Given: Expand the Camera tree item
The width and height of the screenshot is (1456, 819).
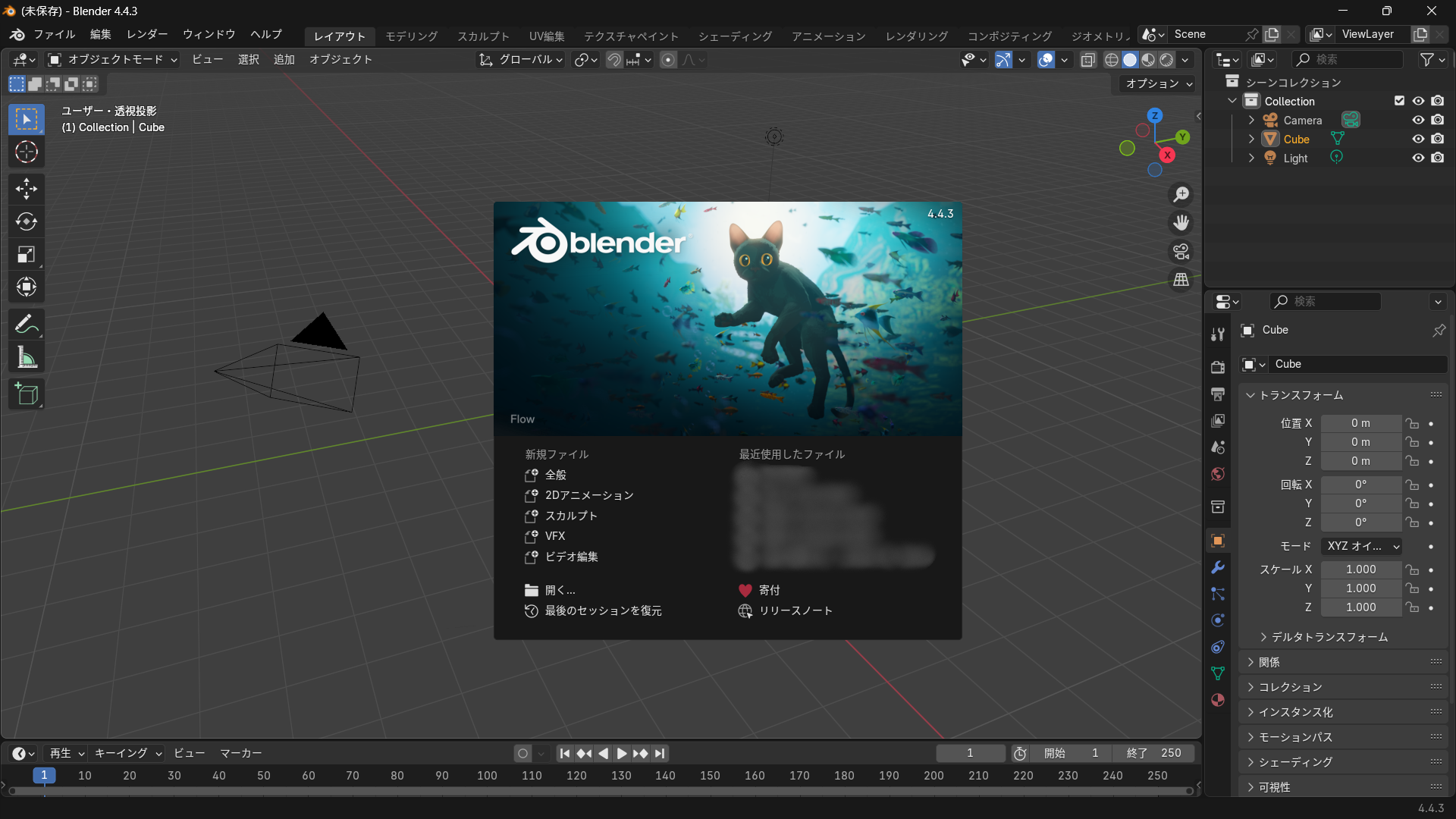Looking at the screenshot, I should tap(1251, 120).
